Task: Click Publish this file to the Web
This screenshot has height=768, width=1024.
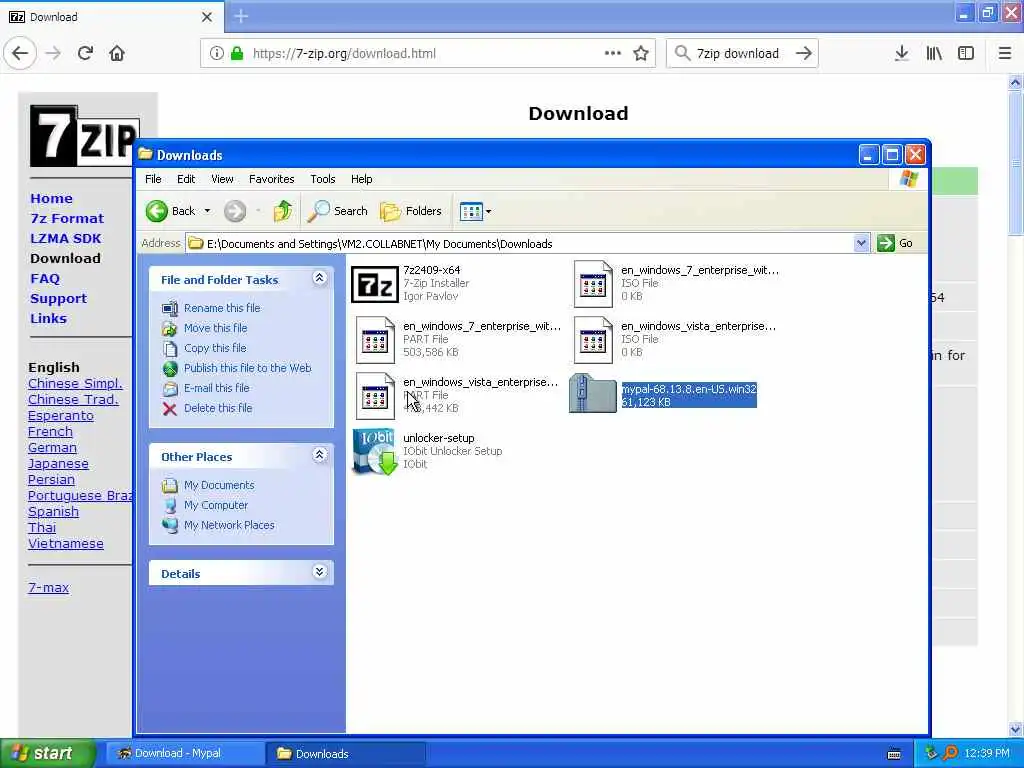Action: pyautogui.click(x=248, y=368)
